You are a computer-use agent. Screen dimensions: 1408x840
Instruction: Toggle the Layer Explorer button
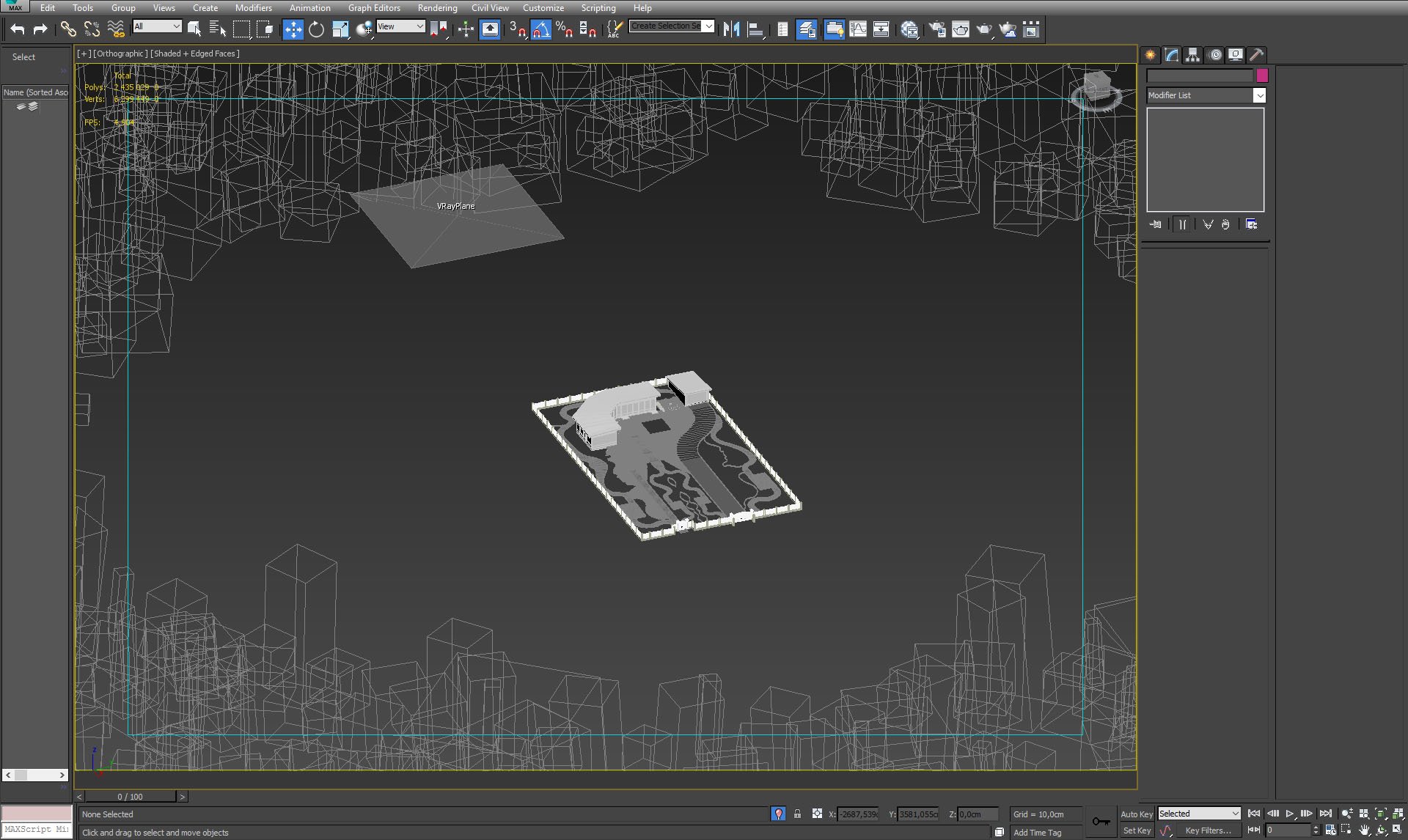(x=807, y=29)
